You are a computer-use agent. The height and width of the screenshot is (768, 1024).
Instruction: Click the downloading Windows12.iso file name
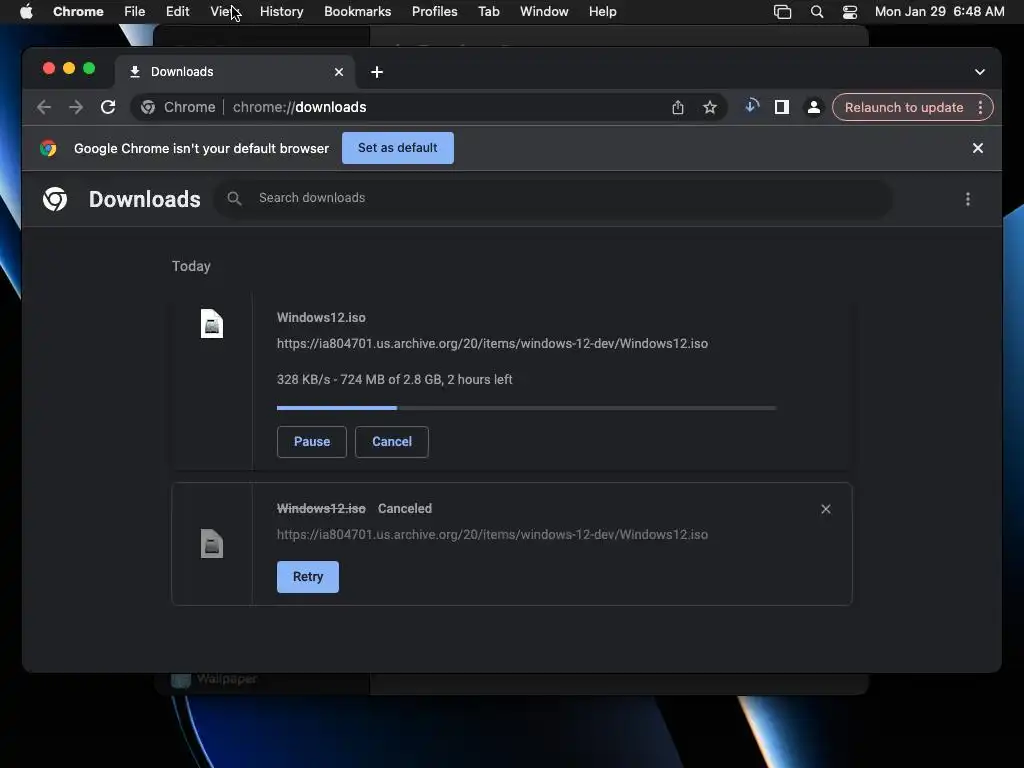321,317
